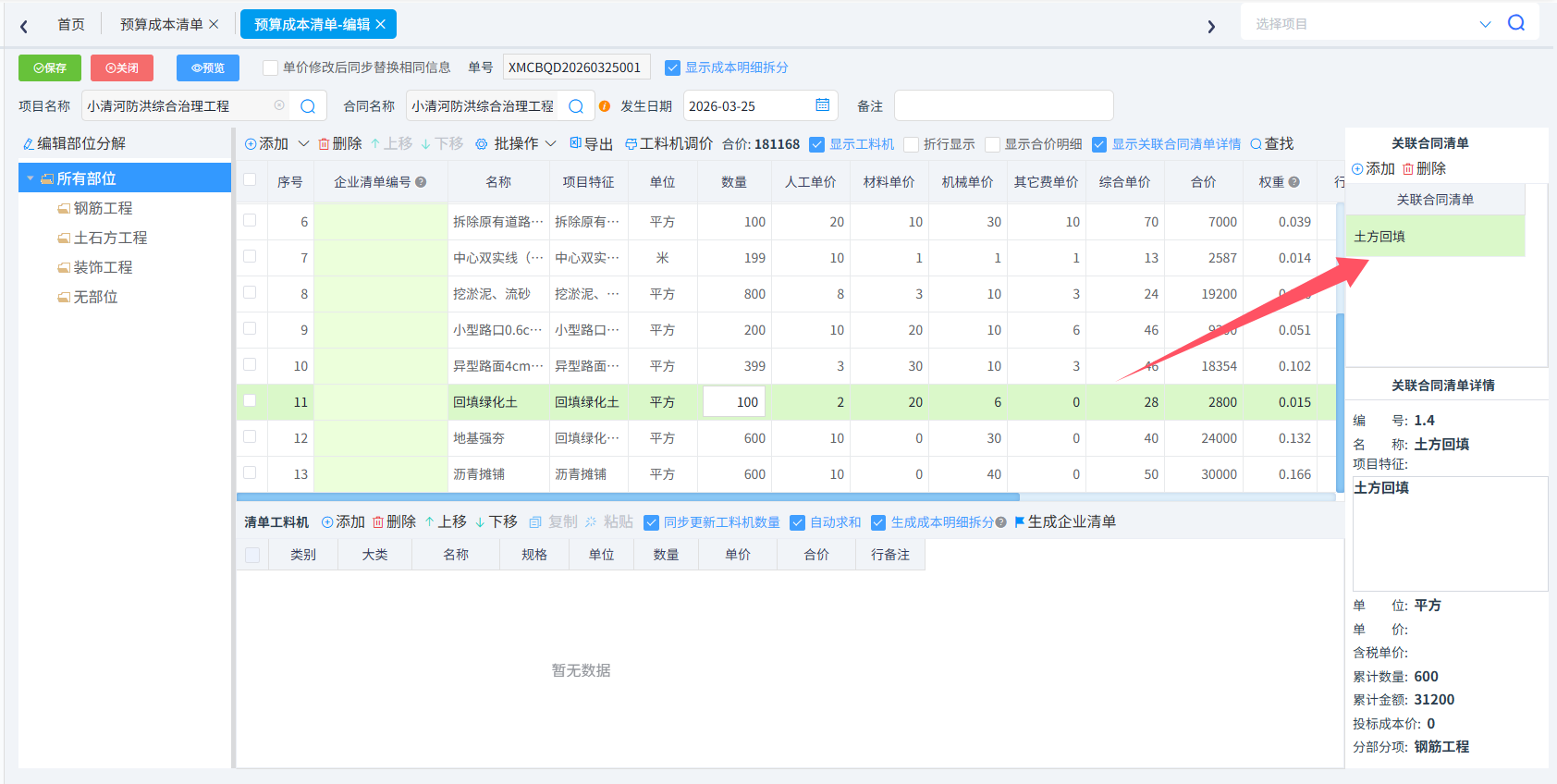Image resolution: width=1557 pixels, height=784 pixels.
Task: Click the help icon next to 企业清单编号
Action: tap(421, 182)
